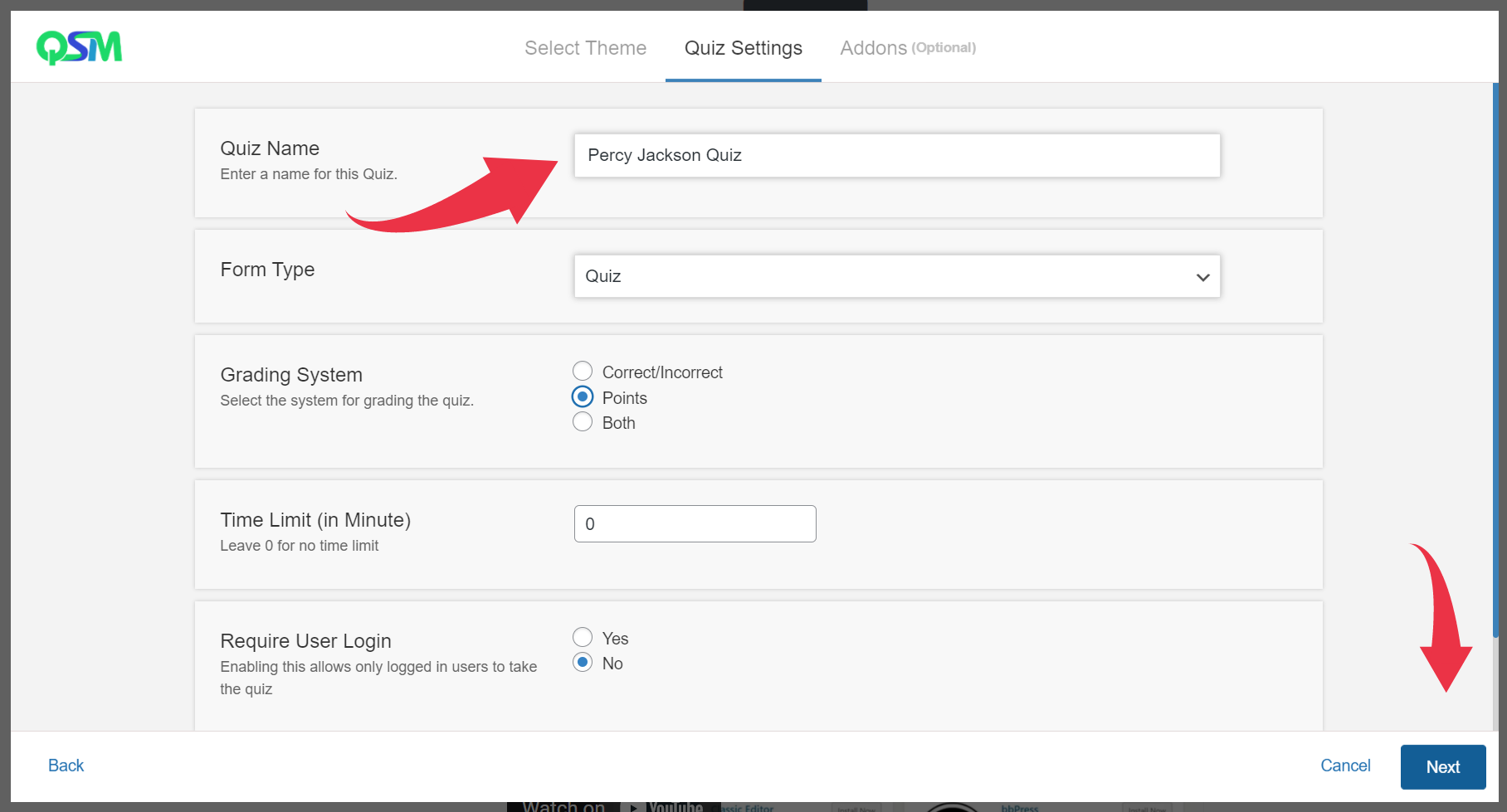
Task: Focus the Quiz Name text field
Action: point(896,155)
